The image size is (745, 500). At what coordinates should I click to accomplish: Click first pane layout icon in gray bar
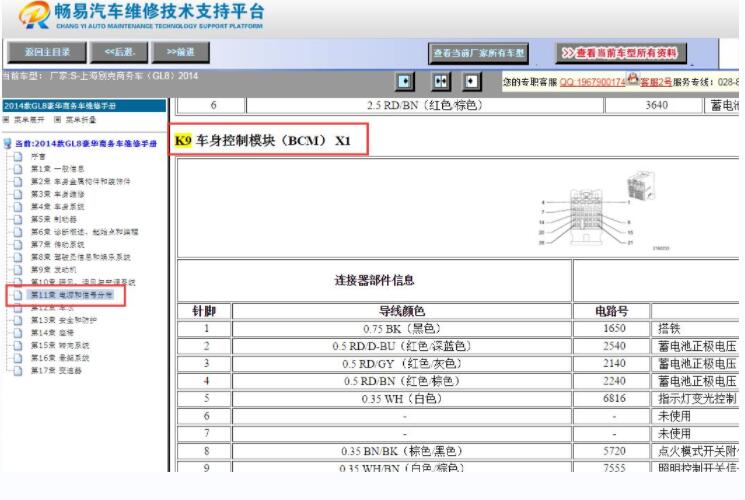coord(405,81)
